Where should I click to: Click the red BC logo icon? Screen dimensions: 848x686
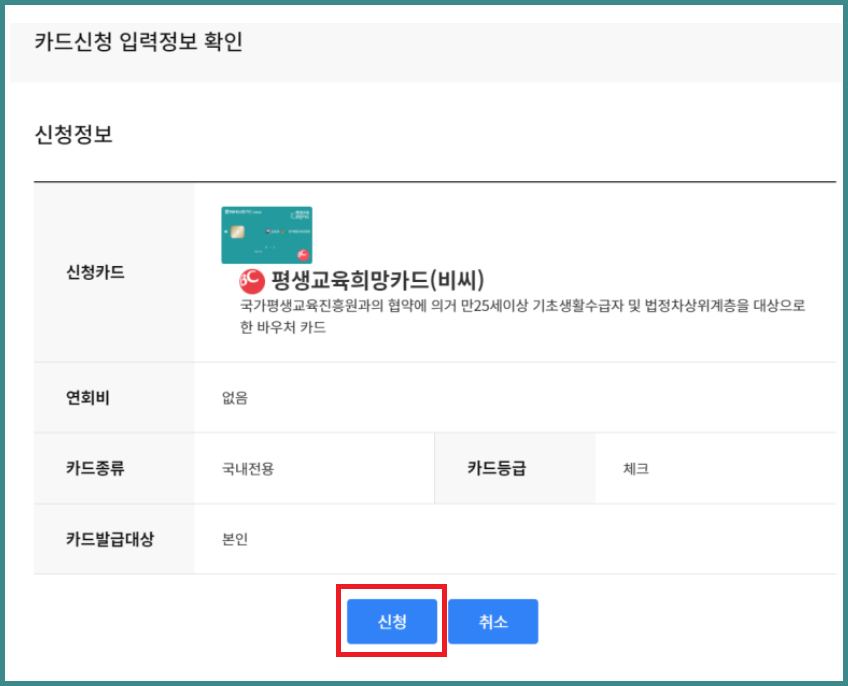(252, 281)
